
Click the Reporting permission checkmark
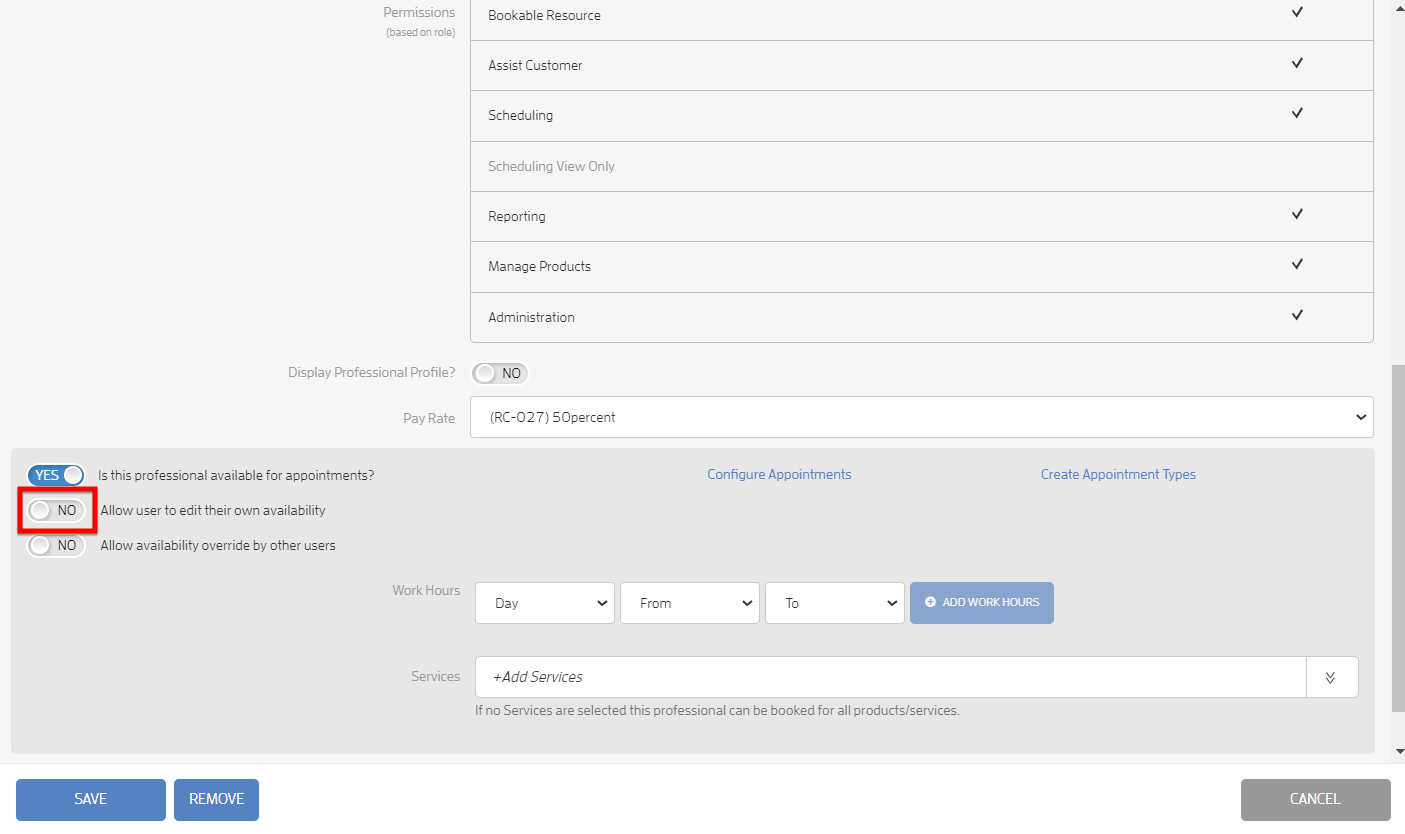(x=1297, y=214)
